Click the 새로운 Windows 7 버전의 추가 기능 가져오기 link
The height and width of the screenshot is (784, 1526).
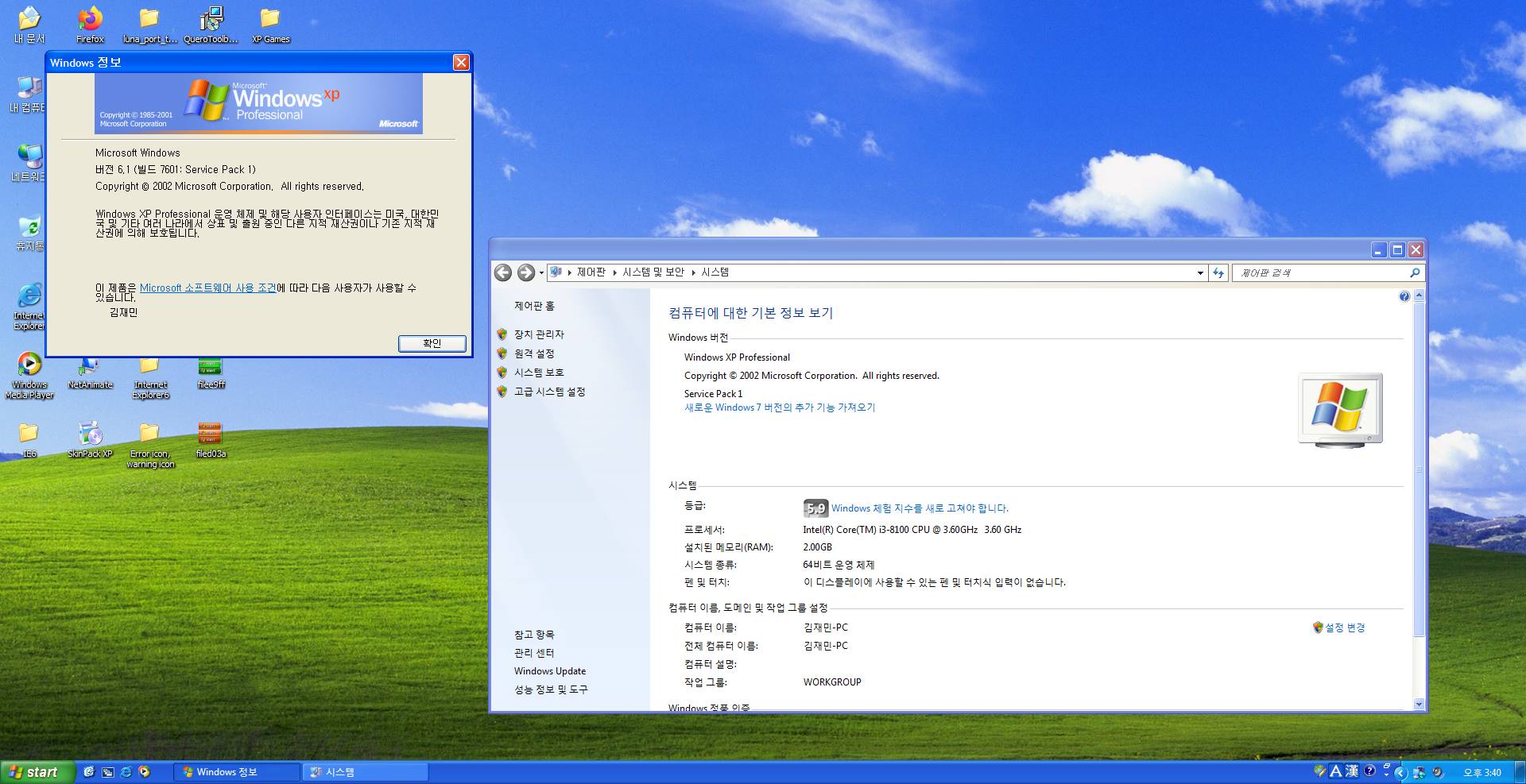click(780, 407)
